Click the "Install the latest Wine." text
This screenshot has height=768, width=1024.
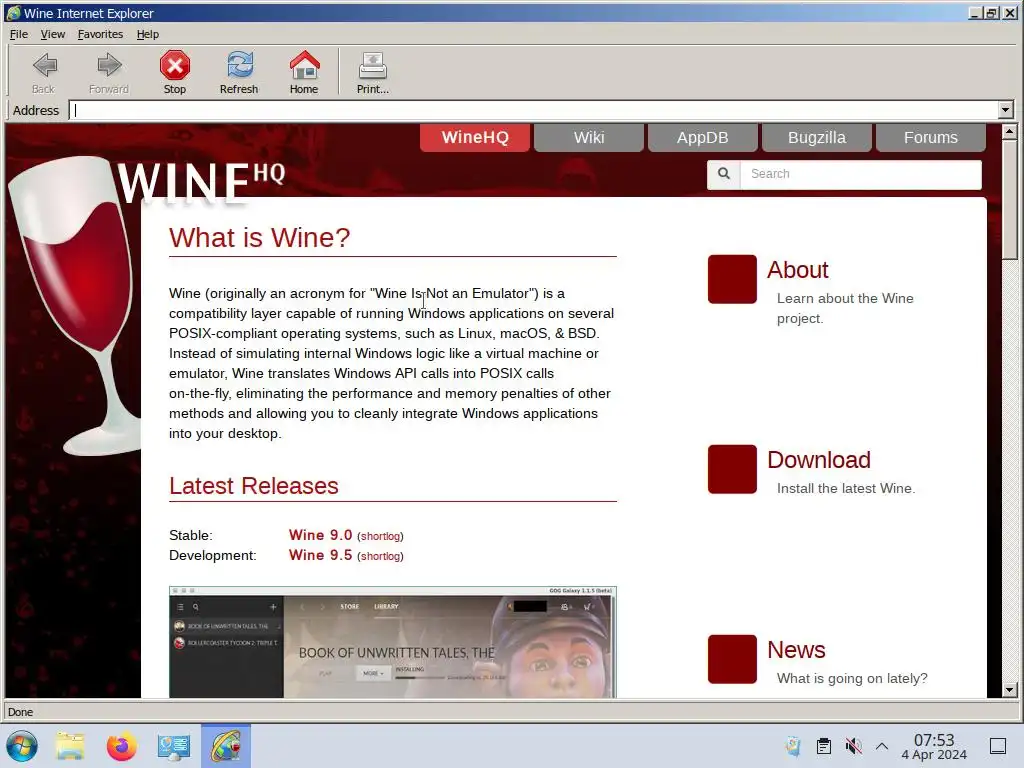coord(846,488)
